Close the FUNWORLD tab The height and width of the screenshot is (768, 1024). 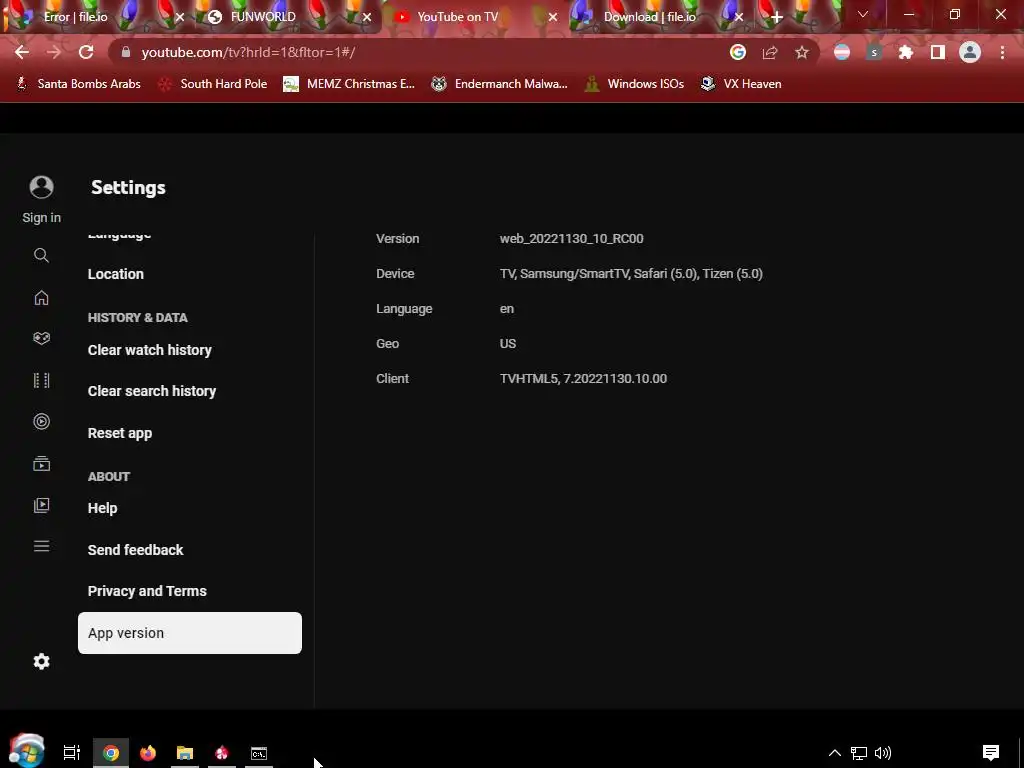point(367,18)
